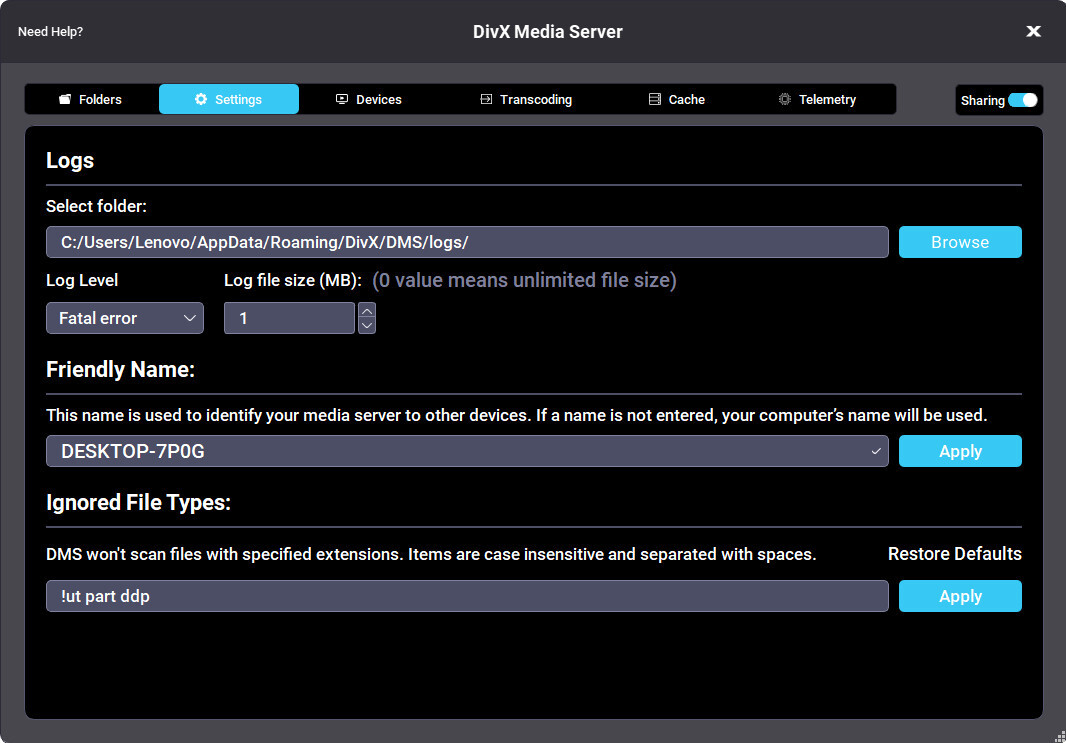Close the DivX Media Server window

pos(1033,31)
